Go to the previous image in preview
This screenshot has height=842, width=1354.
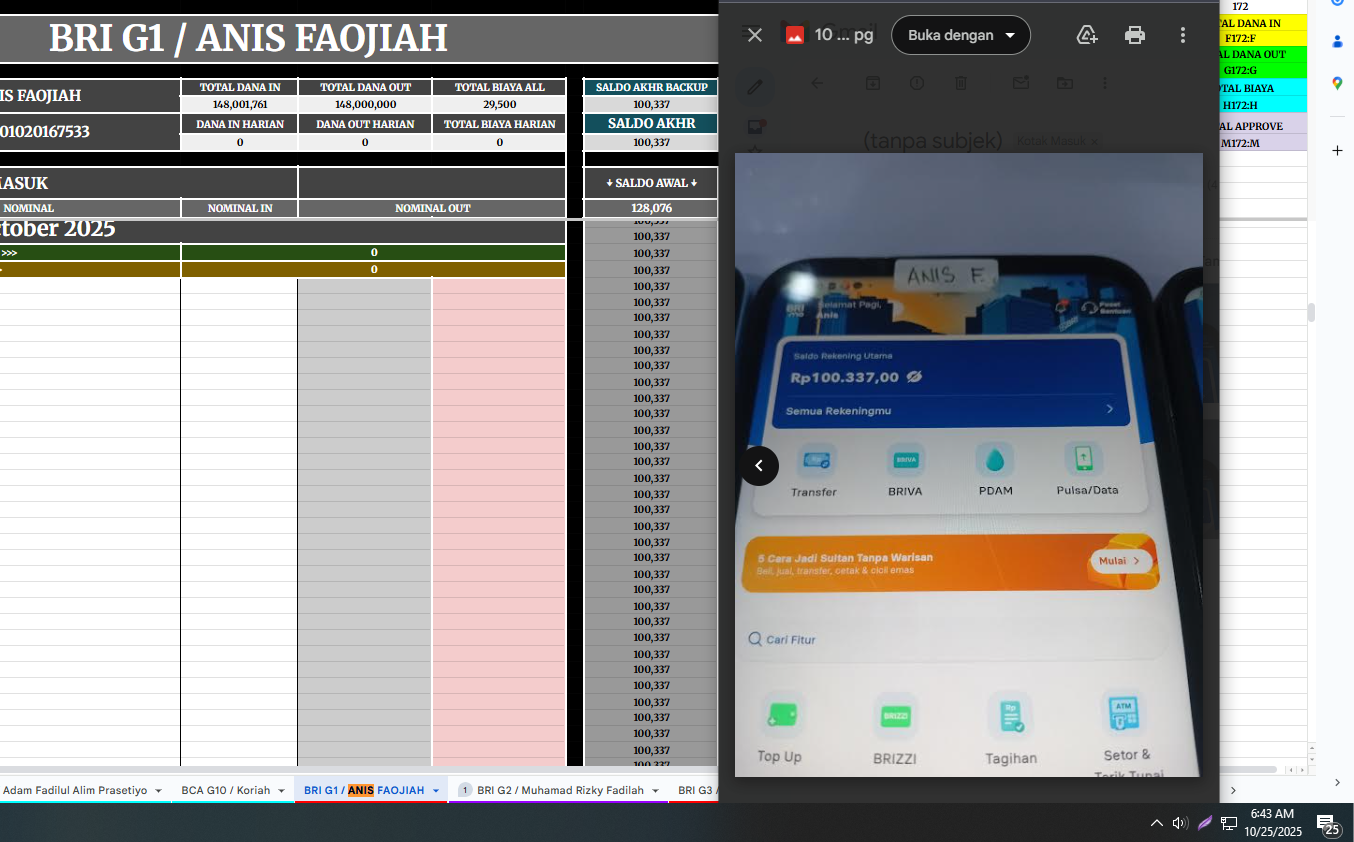click(x=759, y=466)
